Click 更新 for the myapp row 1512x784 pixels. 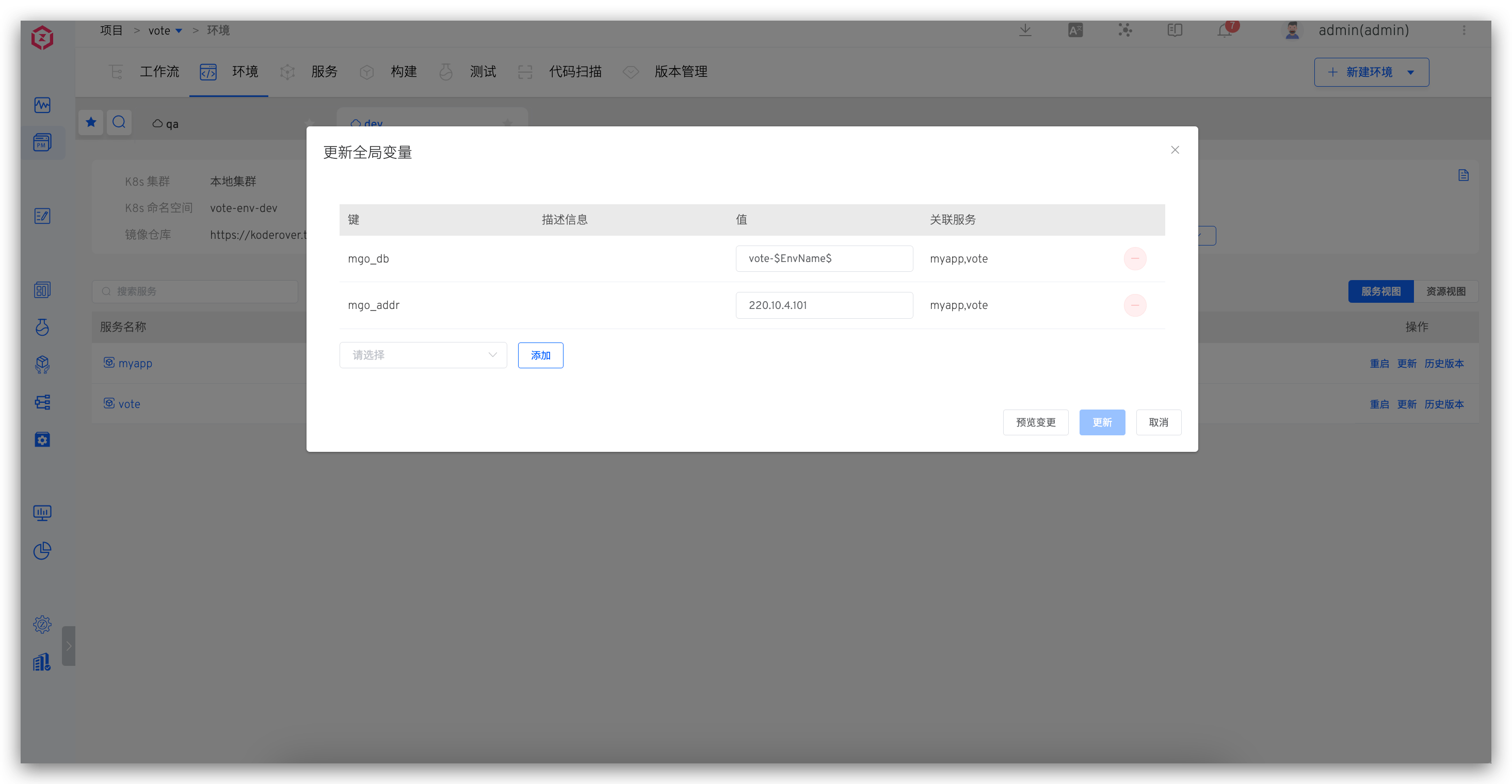click(1407, 364)
